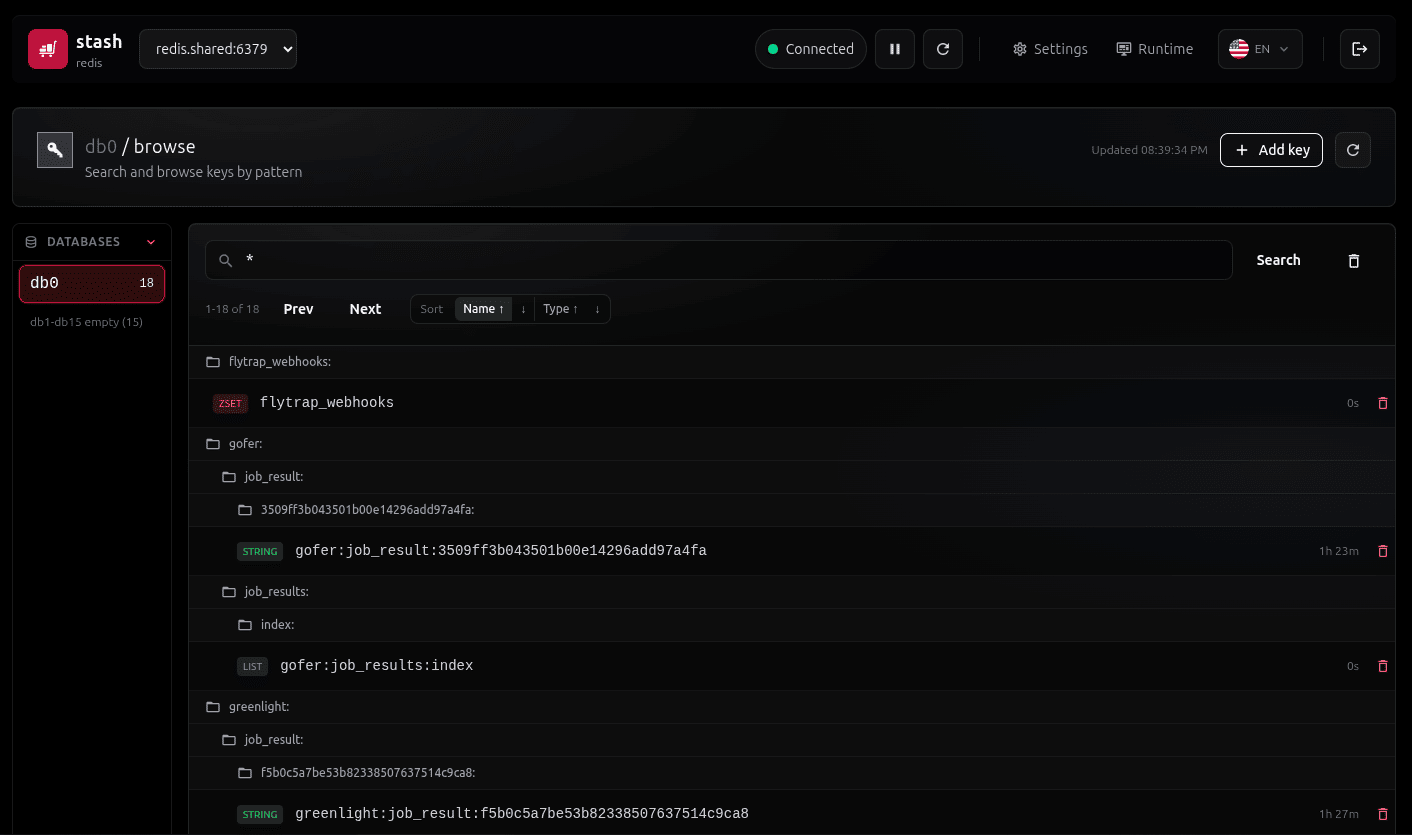Click the STRING badge on the greenlight:job_result row
The height and width of the screenshot is (835, 1412).
pos(260,814)
